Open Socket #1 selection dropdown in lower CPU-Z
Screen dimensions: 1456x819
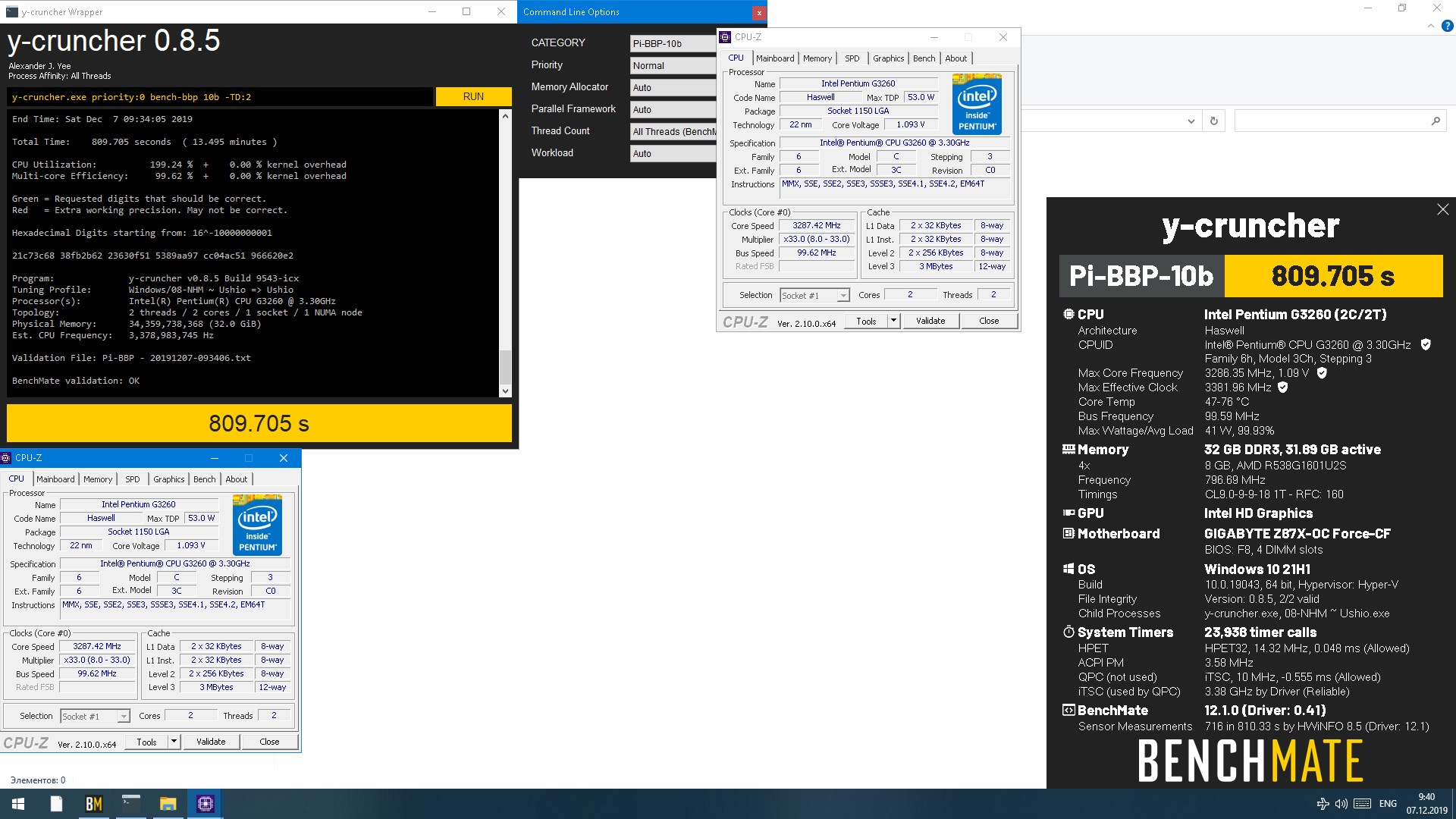point(95,716)
